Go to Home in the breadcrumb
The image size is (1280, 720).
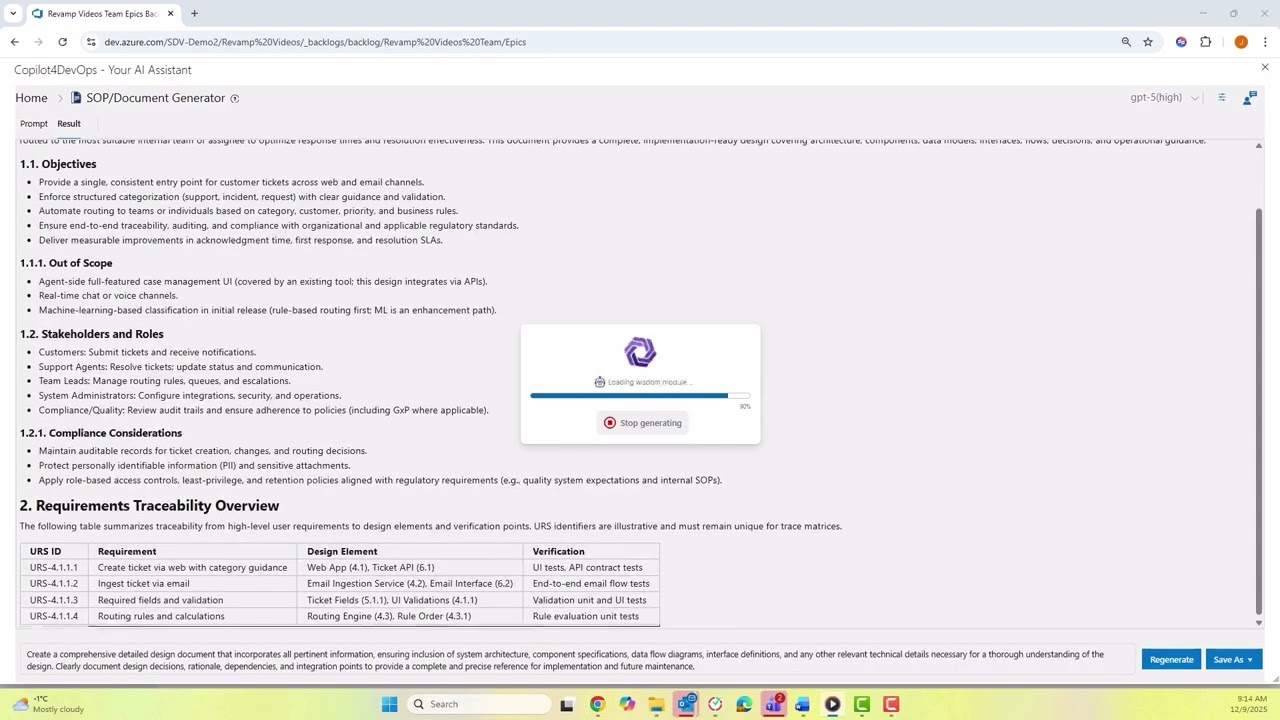click(x=31, y=98)
